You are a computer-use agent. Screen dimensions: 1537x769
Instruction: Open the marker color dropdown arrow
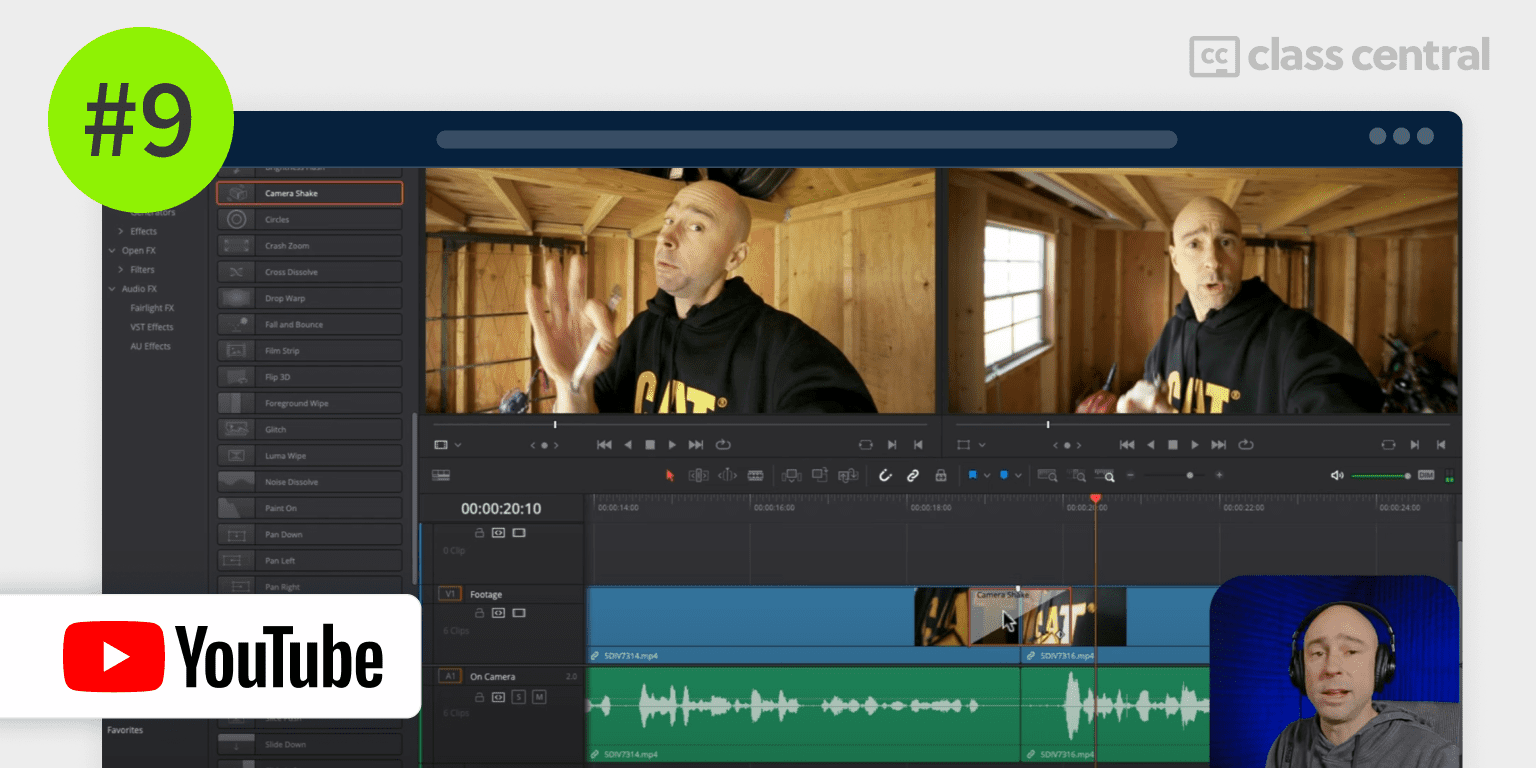pyautogui.click(x=1018, y=476)
